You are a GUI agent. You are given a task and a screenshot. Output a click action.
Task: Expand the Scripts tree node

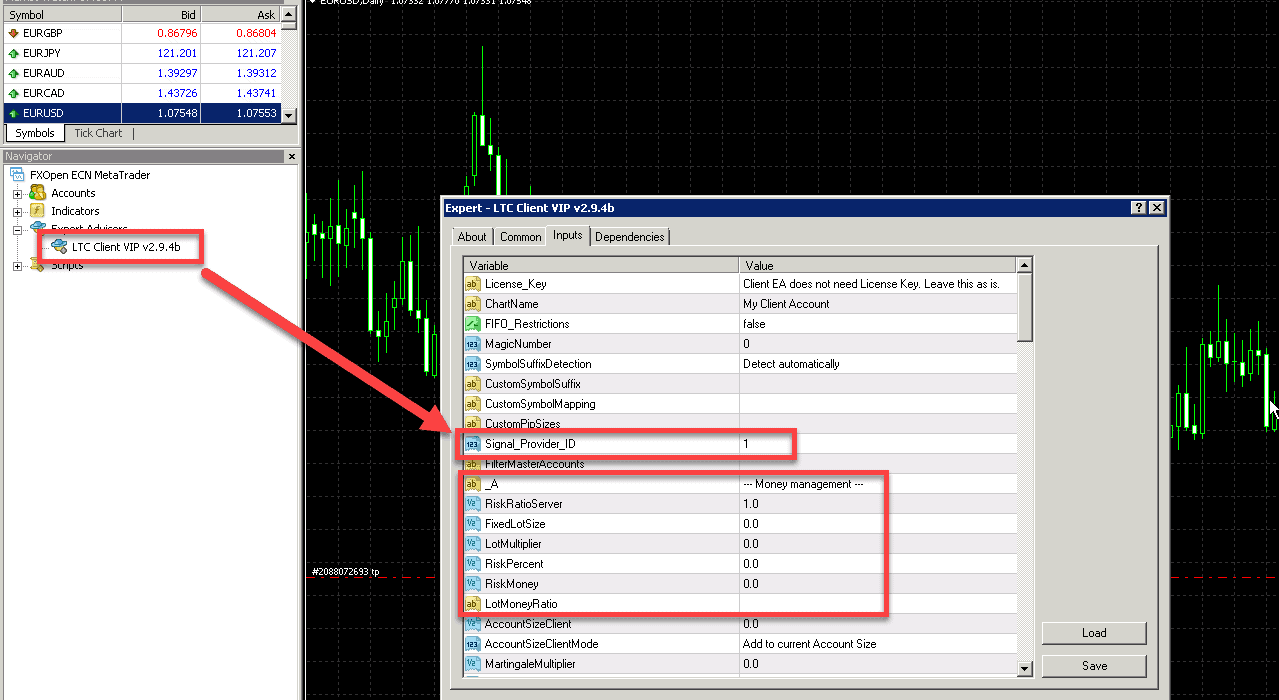[x=17, y=266]
